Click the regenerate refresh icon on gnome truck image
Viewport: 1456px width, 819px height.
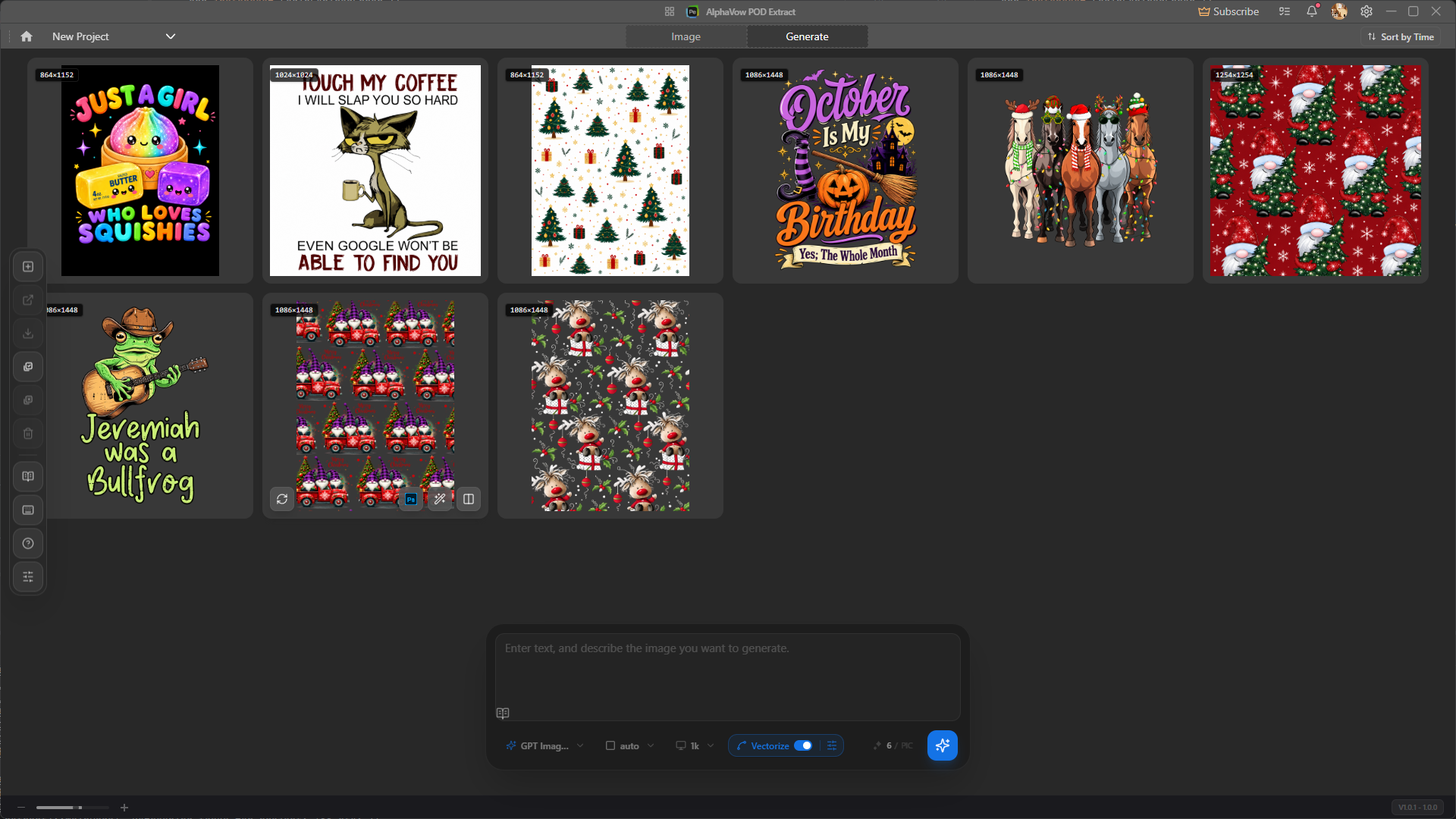282,499
